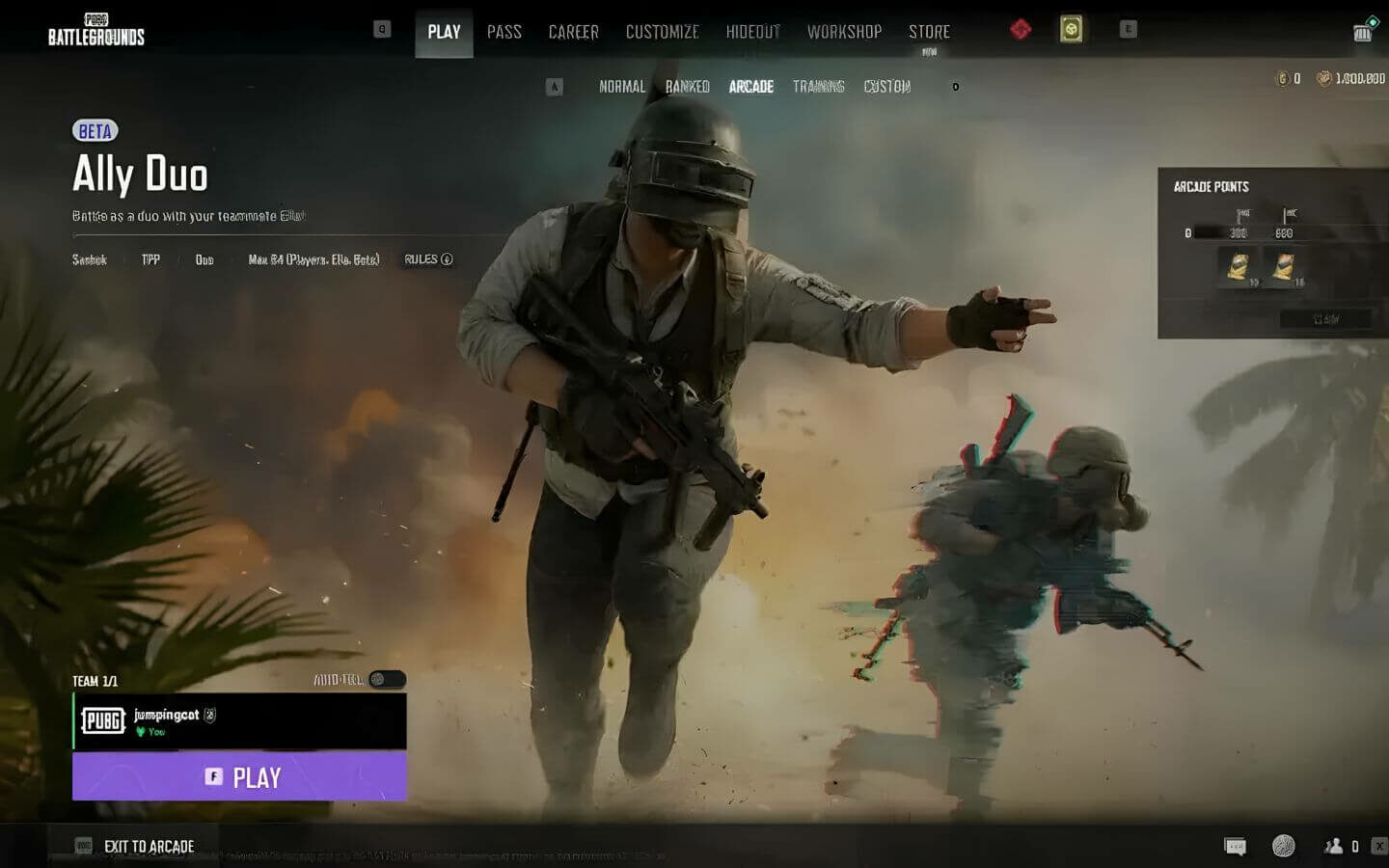Screen dimensions: 1389x868
Task: Click the second Arcade Points reward item
Action: [x=1284, y=267]
